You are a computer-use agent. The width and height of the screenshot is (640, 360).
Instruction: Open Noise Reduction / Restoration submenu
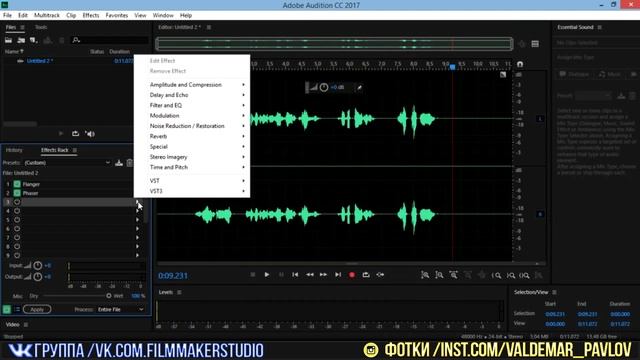[192, 126]
